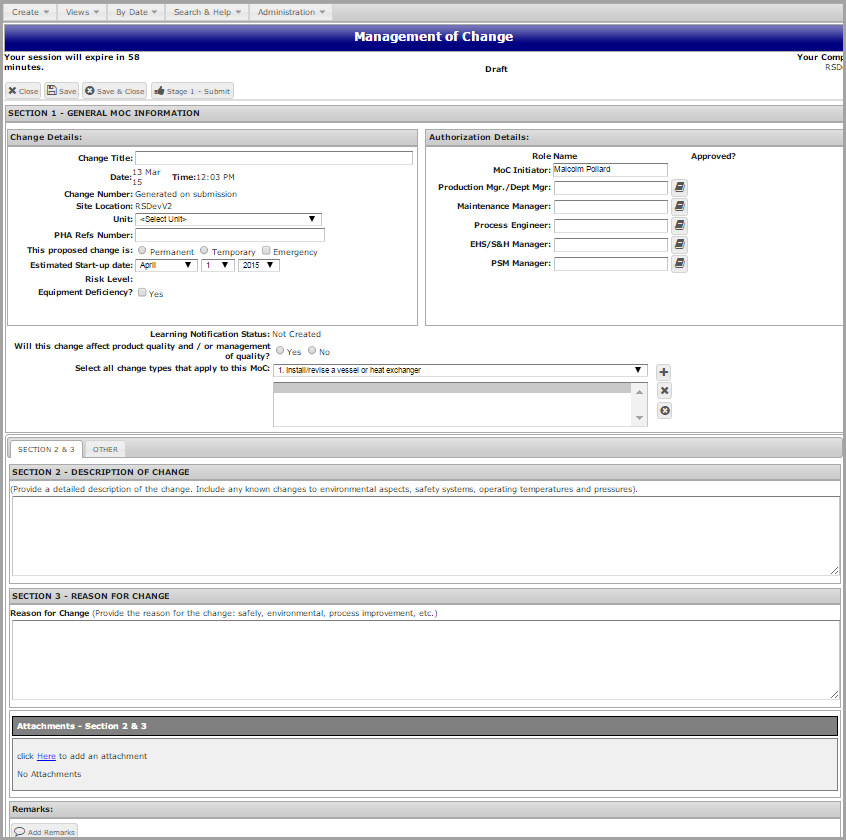Screen dimensions: 846x840
Task: Clear all change types with circled X icon
Action: (664, 411)
